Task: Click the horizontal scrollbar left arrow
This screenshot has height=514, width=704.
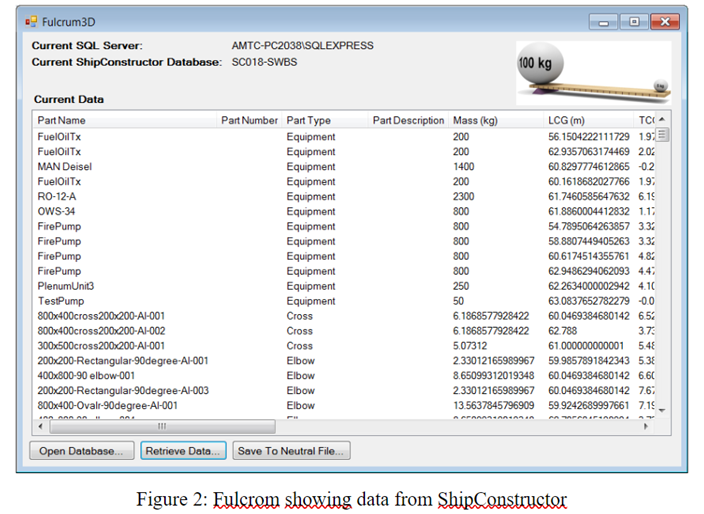Action: coord(41,426)
